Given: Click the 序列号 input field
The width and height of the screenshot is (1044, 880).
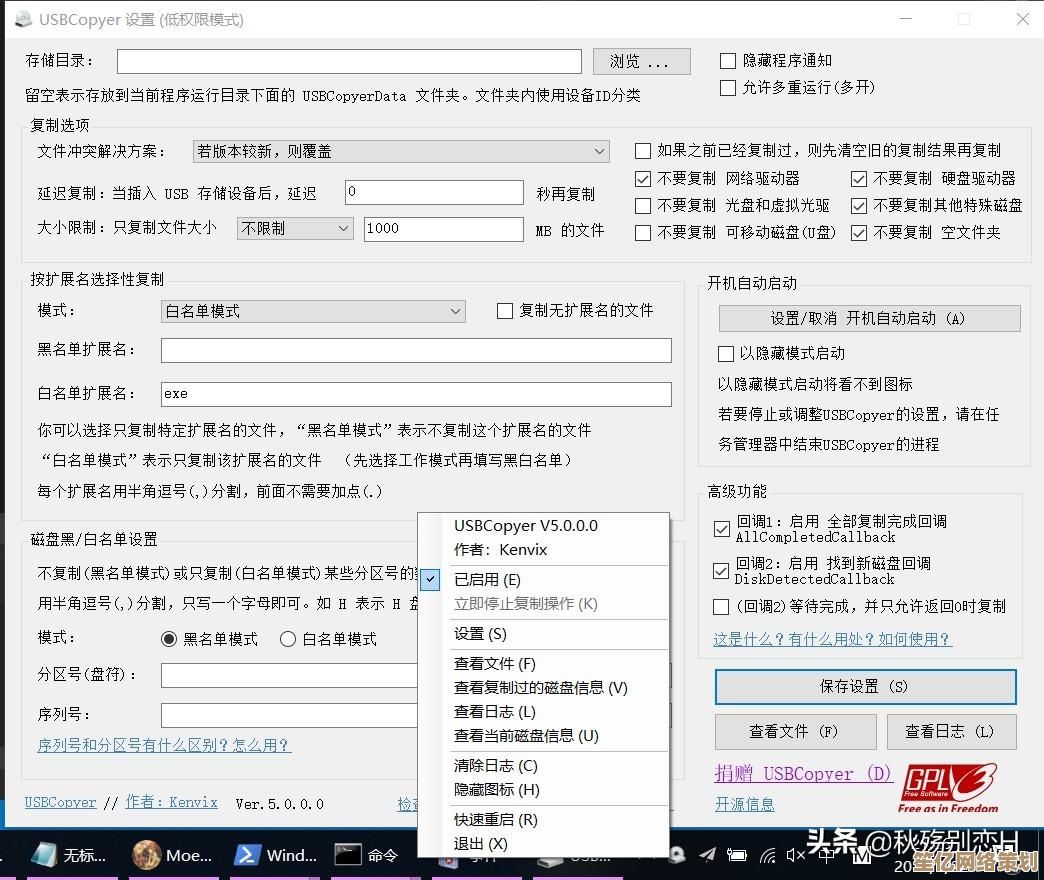Looking at the screenshot, I should click(289, 715).
